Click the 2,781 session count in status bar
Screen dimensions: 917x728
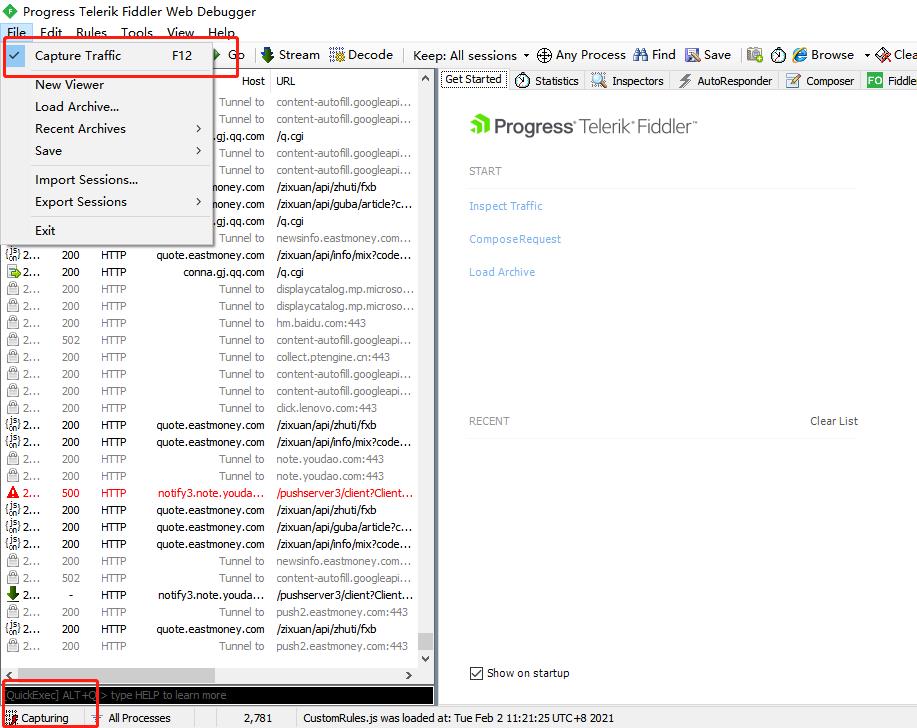258,717
